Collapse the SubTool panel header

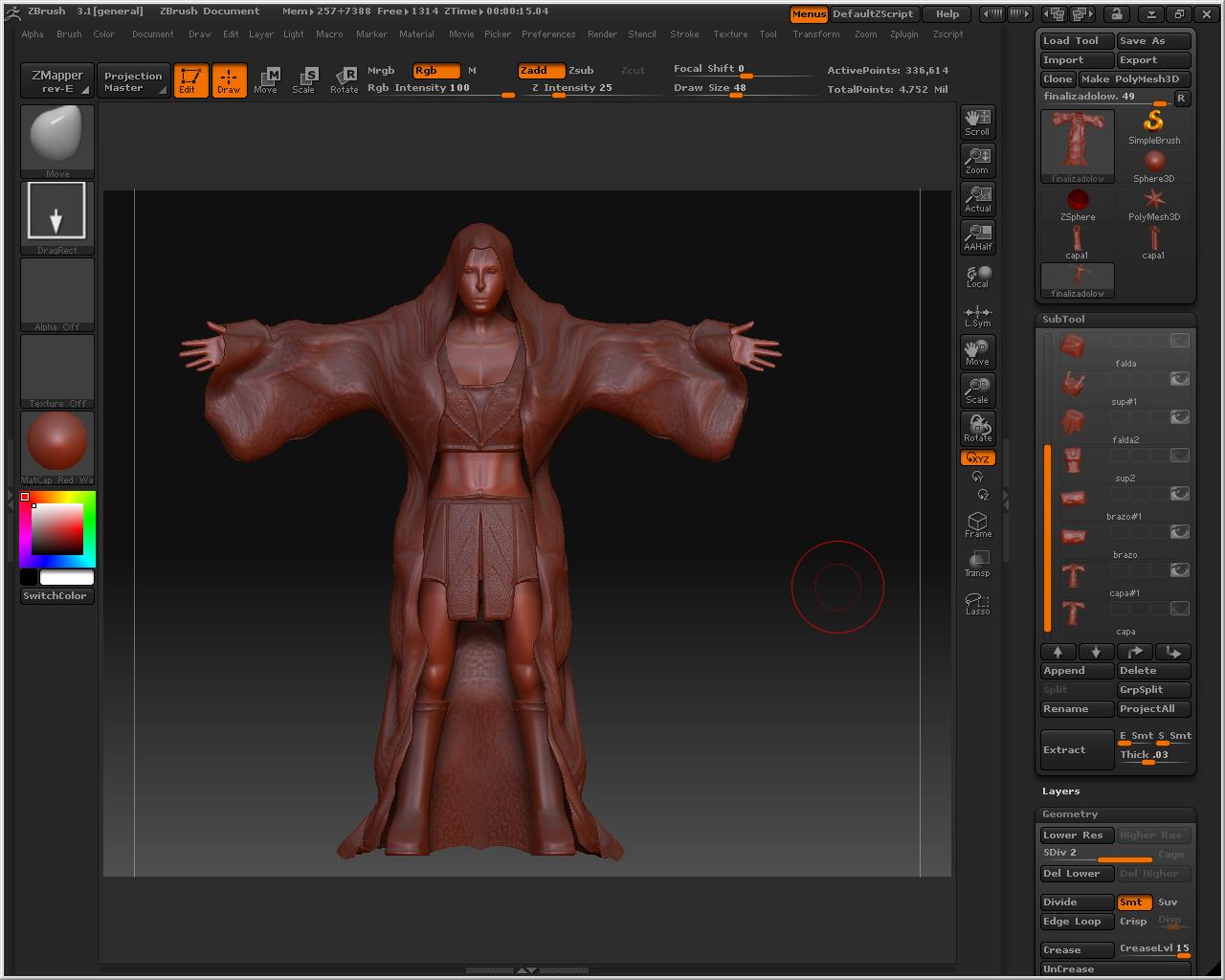point(1063,320)
